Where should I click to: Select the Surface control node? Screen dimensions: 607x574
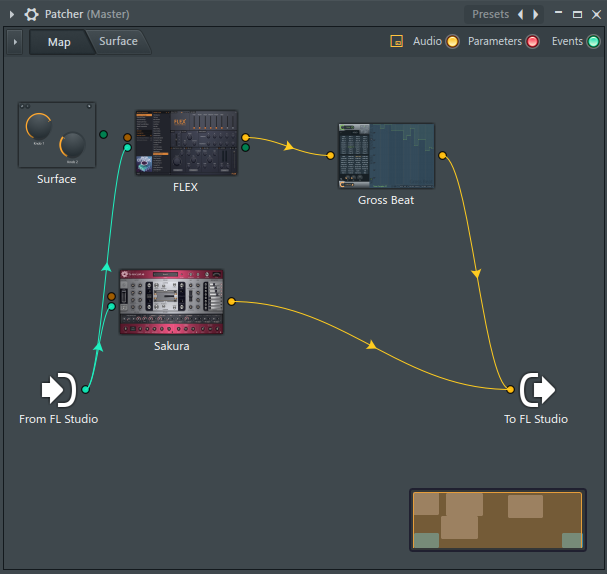[x=56, y=135]
